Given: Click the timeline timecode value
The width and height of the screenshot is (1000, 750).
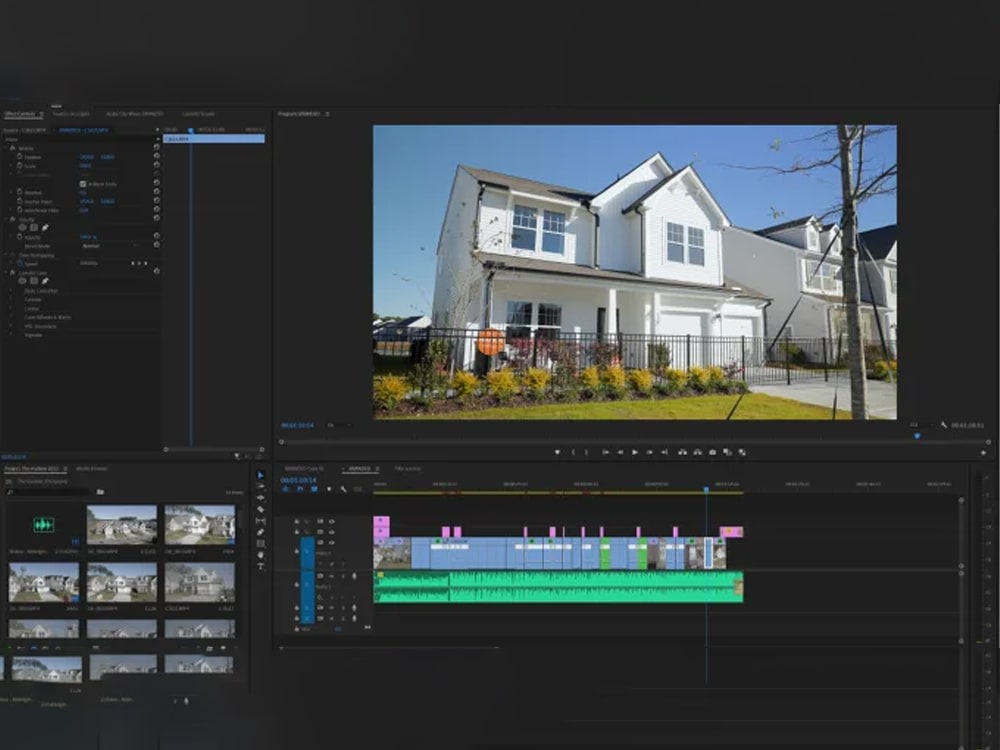Looking at the screenshot, I should tap(298, 480).
